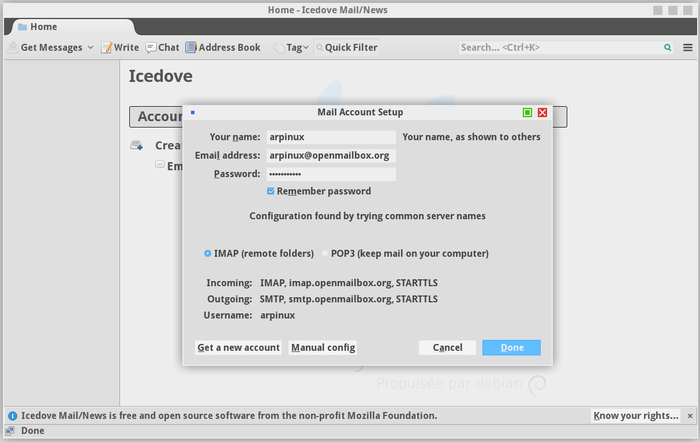Click the Username arpinux value
Image resolution: width=700 pixels, height=442 pixels.
click(277, 315)
